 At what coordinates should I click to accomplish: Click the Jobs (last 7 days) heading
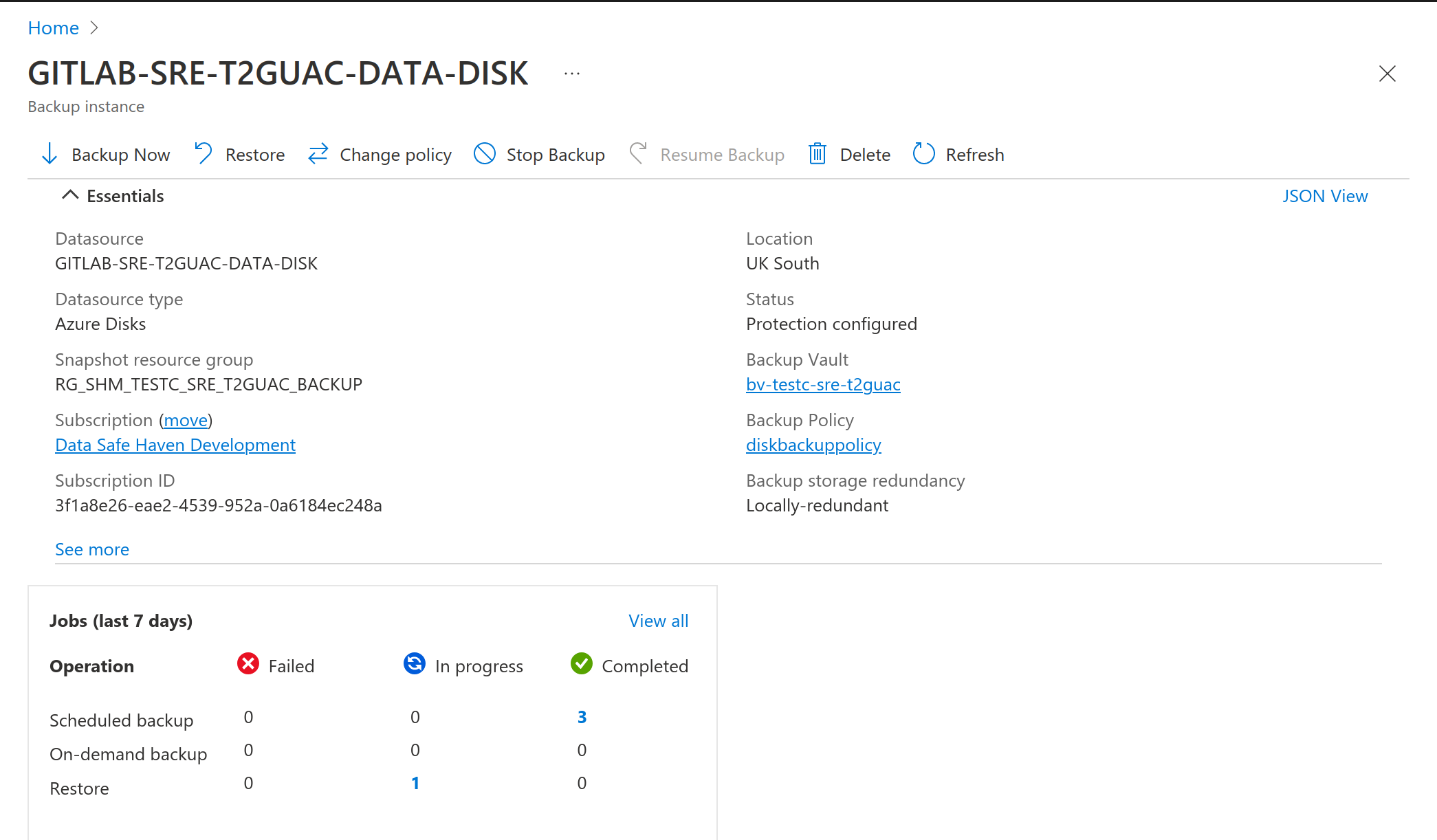click(x=121, y=621)
